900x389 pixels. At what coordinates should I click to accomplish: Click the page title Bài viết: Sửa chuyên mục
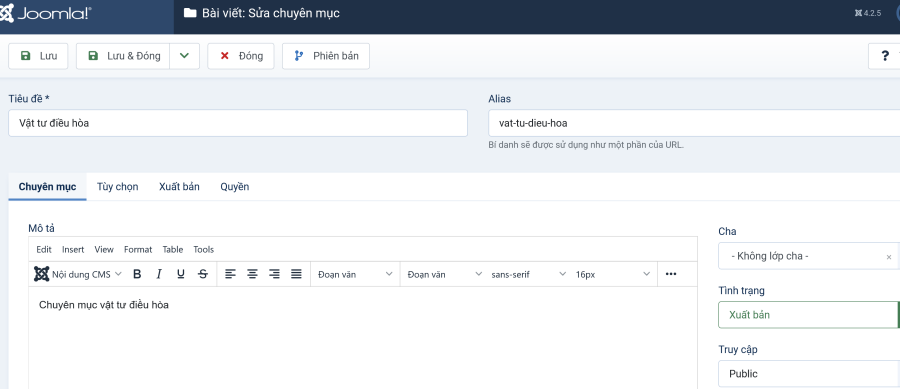click(x=271, y=13)
